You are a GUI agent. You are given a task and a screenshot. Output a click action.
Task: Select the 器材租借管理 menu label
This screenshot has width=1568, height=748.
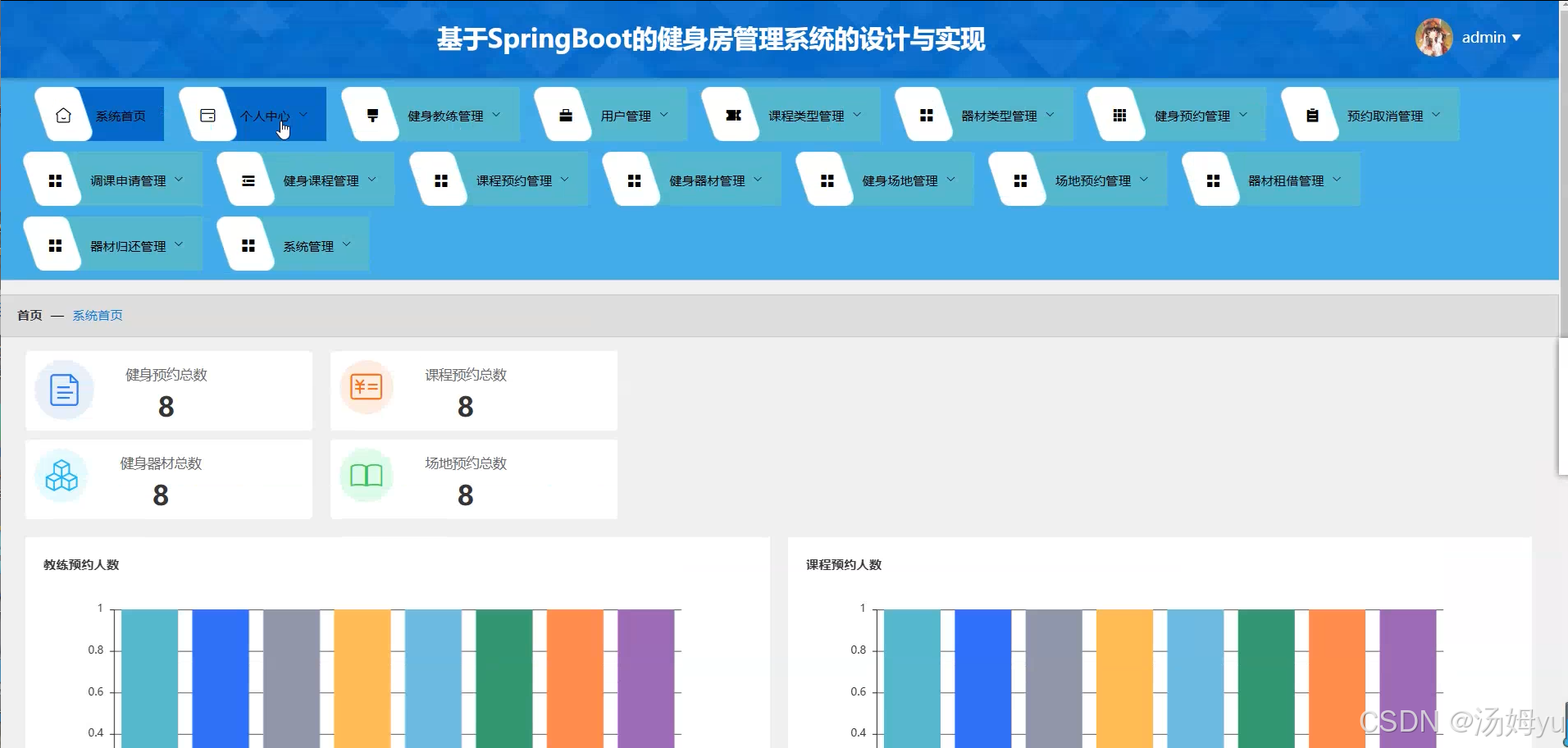(x=1286, y=181)
